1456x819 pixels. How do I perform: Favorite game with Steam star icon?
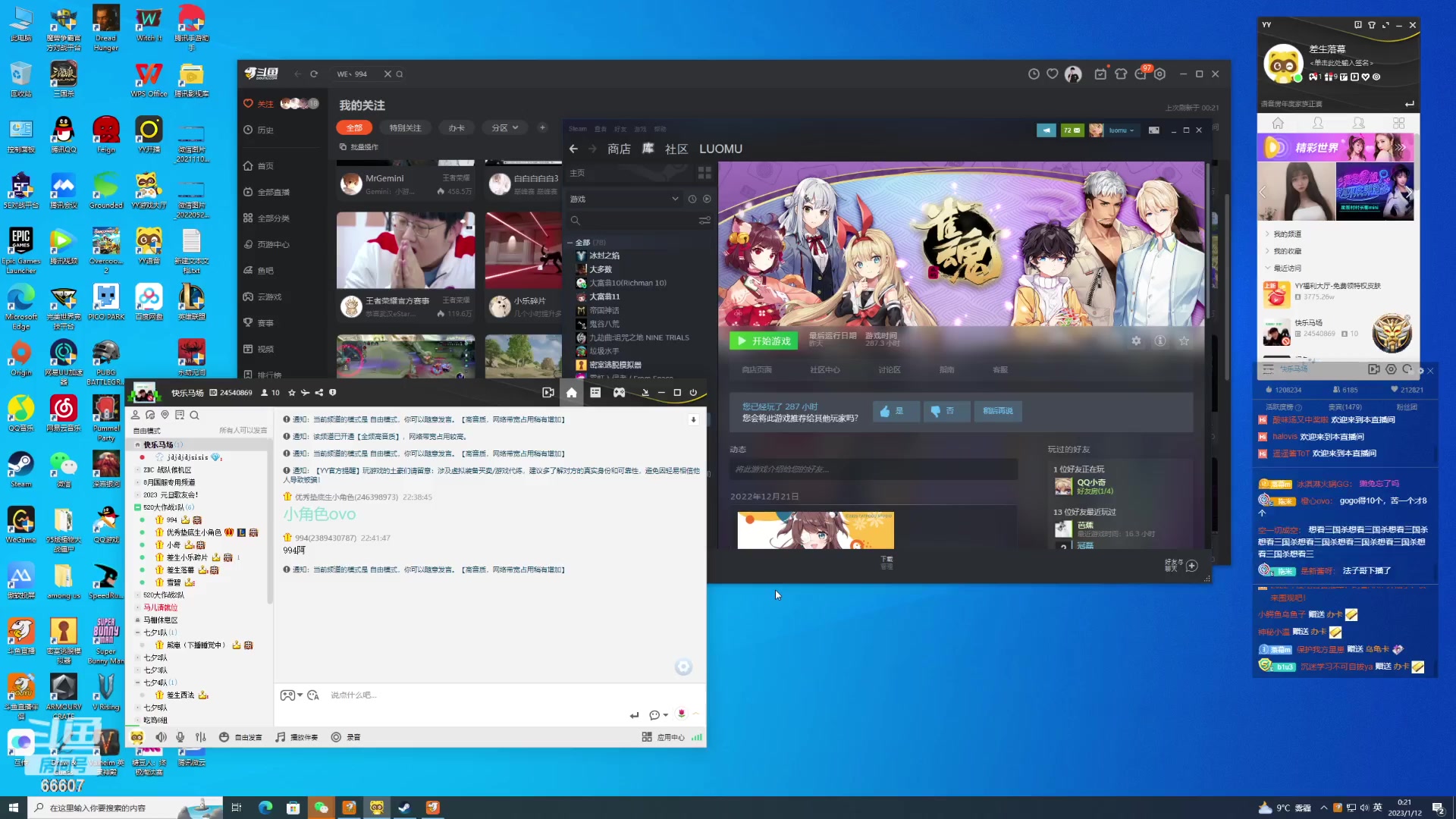click(x=1185, y=341)
